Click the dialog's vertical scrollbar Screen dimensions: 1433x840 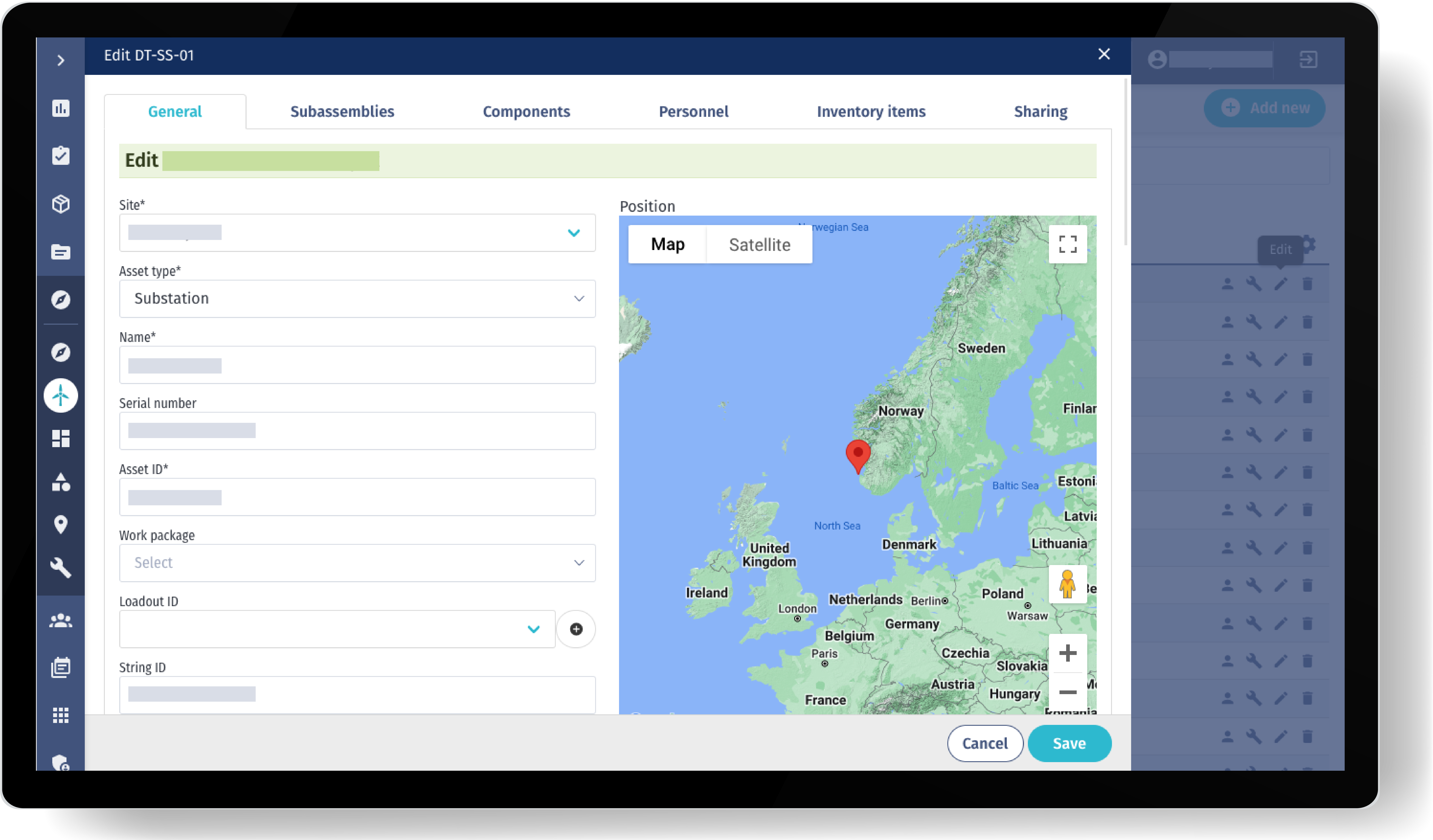click(x=1126, y=162)
